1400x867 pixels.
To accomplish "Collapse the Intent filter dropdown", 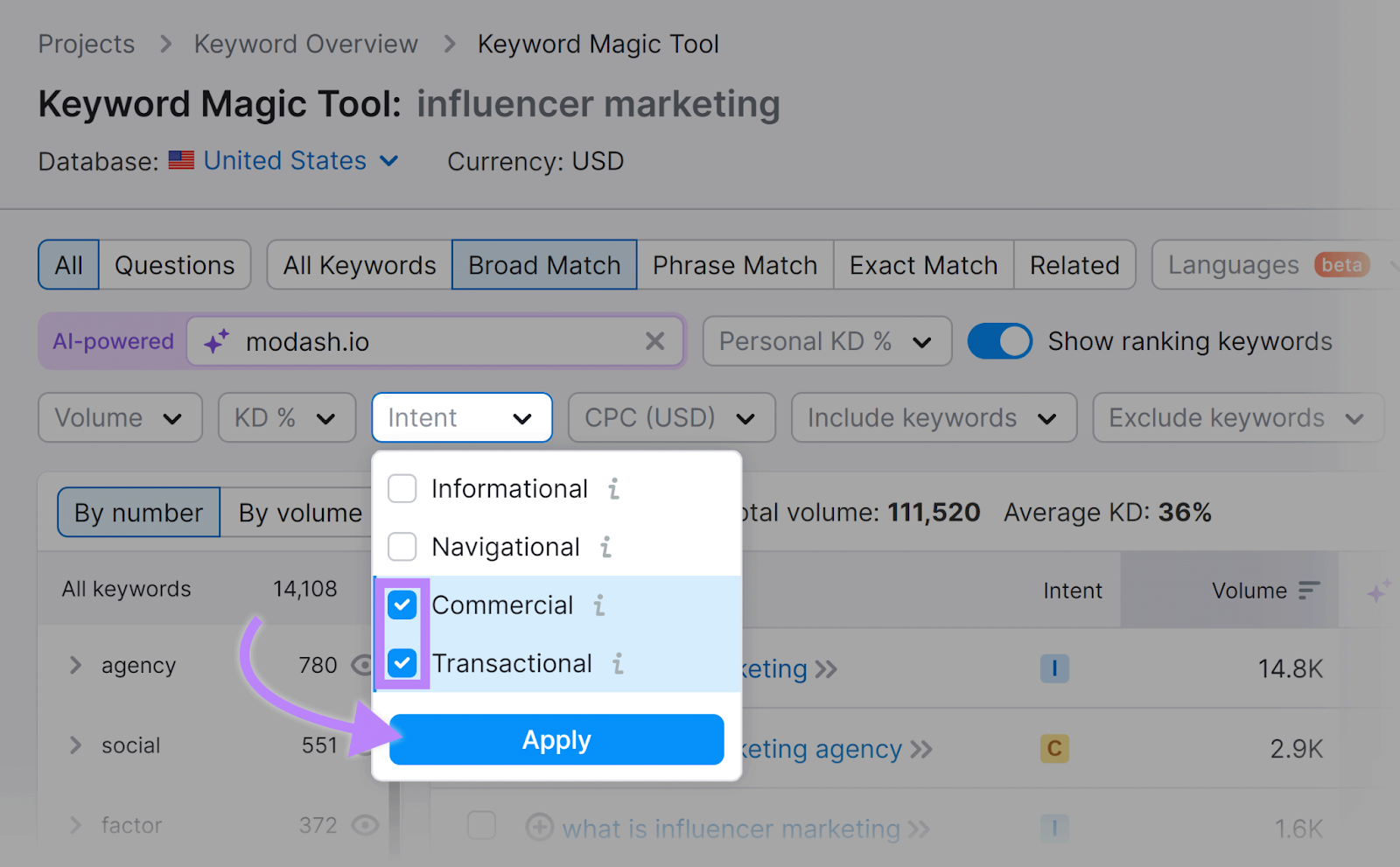I will click(x=462, y=418).
